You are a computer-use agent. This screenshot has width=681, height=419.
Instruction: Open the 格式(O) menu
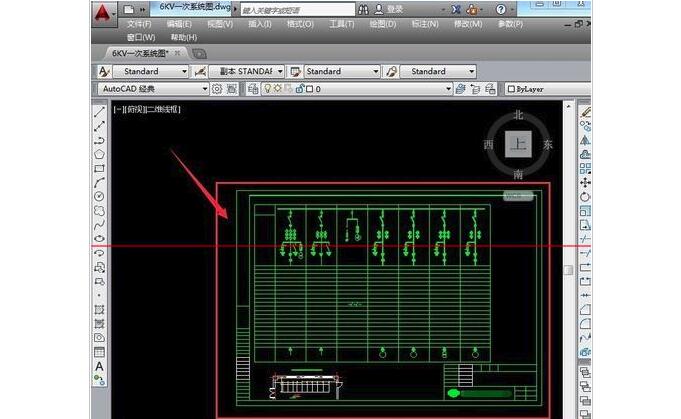pyautogui.click(x=300, y=24)
